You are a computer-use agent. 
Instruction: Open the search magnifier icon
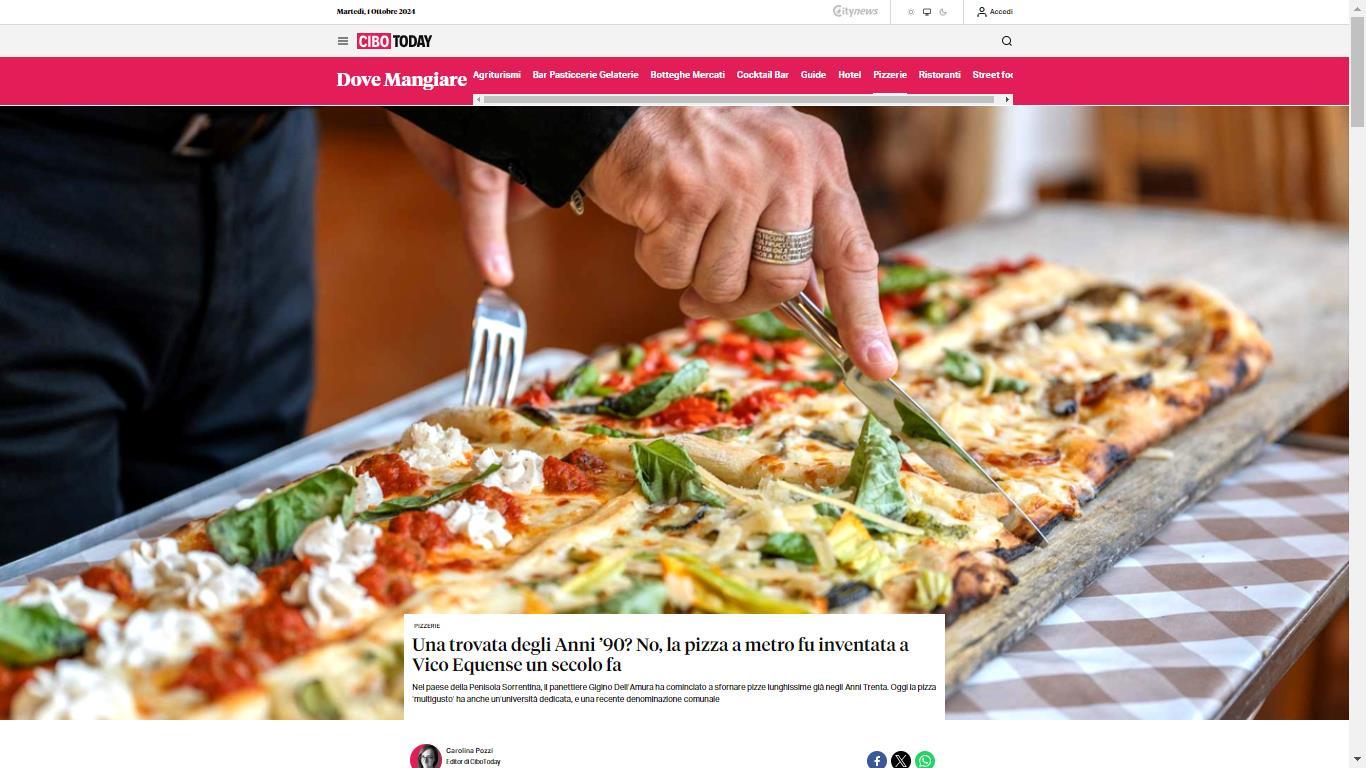pyautogui.click(x=1007, y=41)
